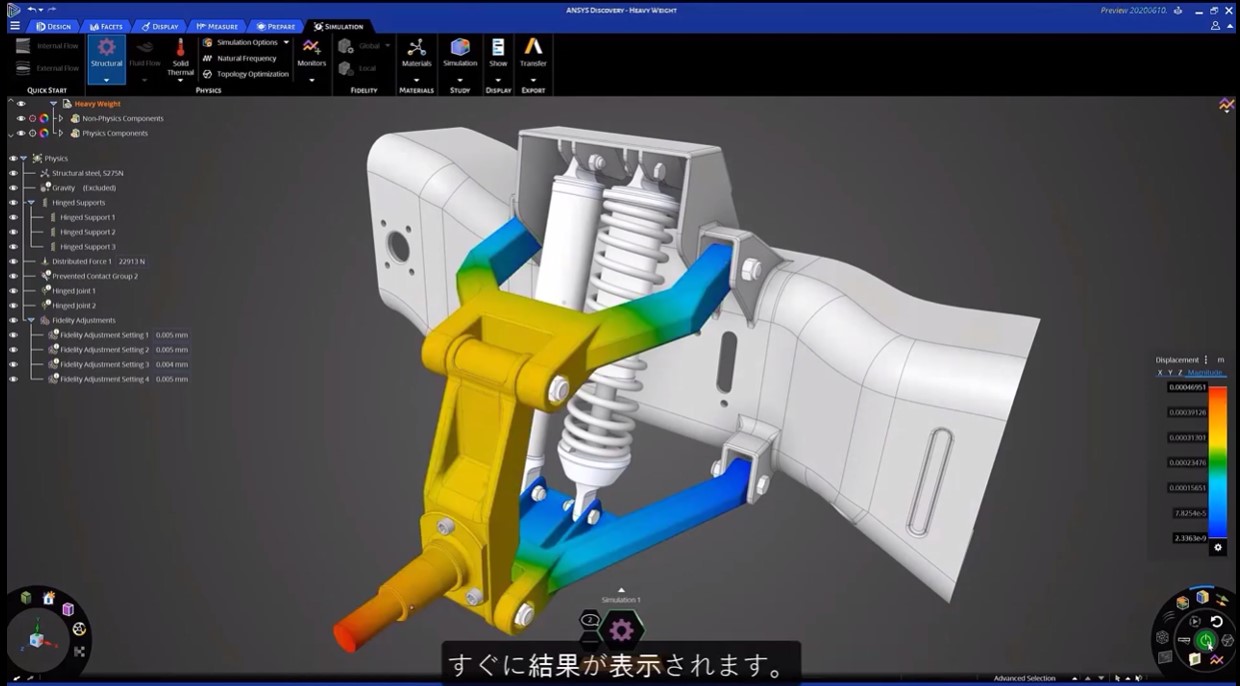Collapse the Hinged Supports group

31,202
